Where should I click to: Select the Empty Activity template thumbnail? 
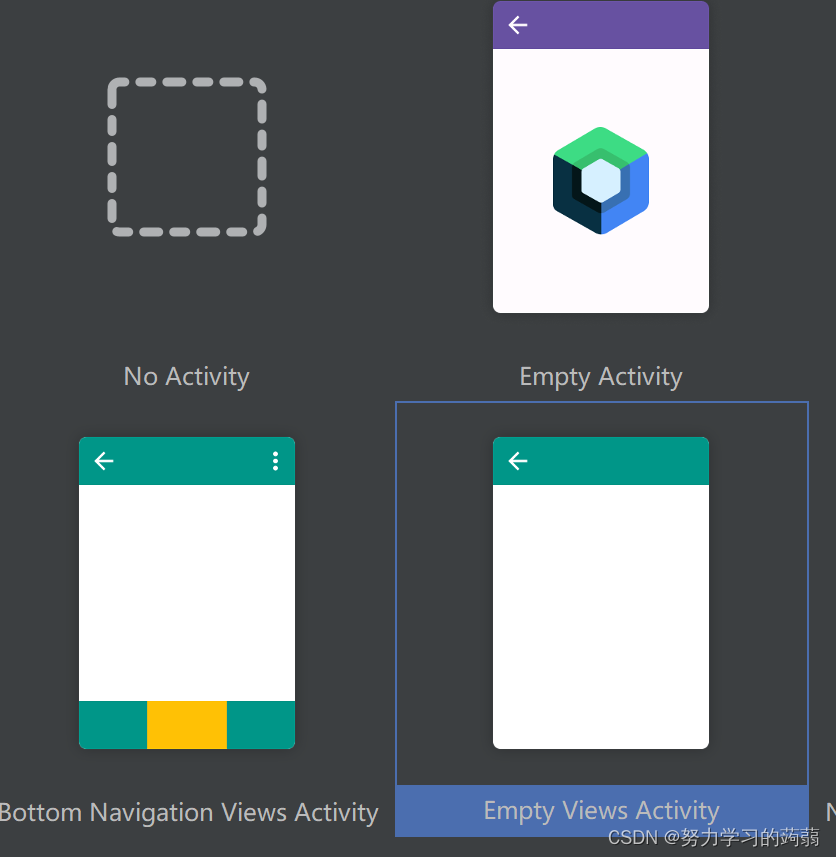coord(600,157)
